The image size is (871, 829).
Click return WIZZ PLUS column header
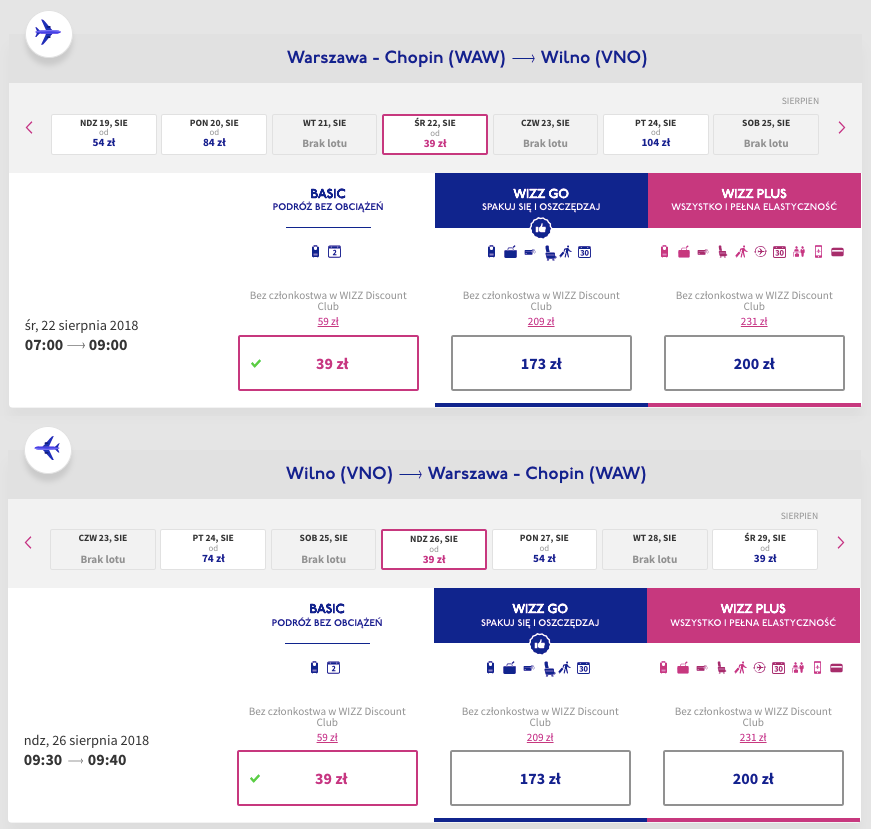tap(753, 615)
